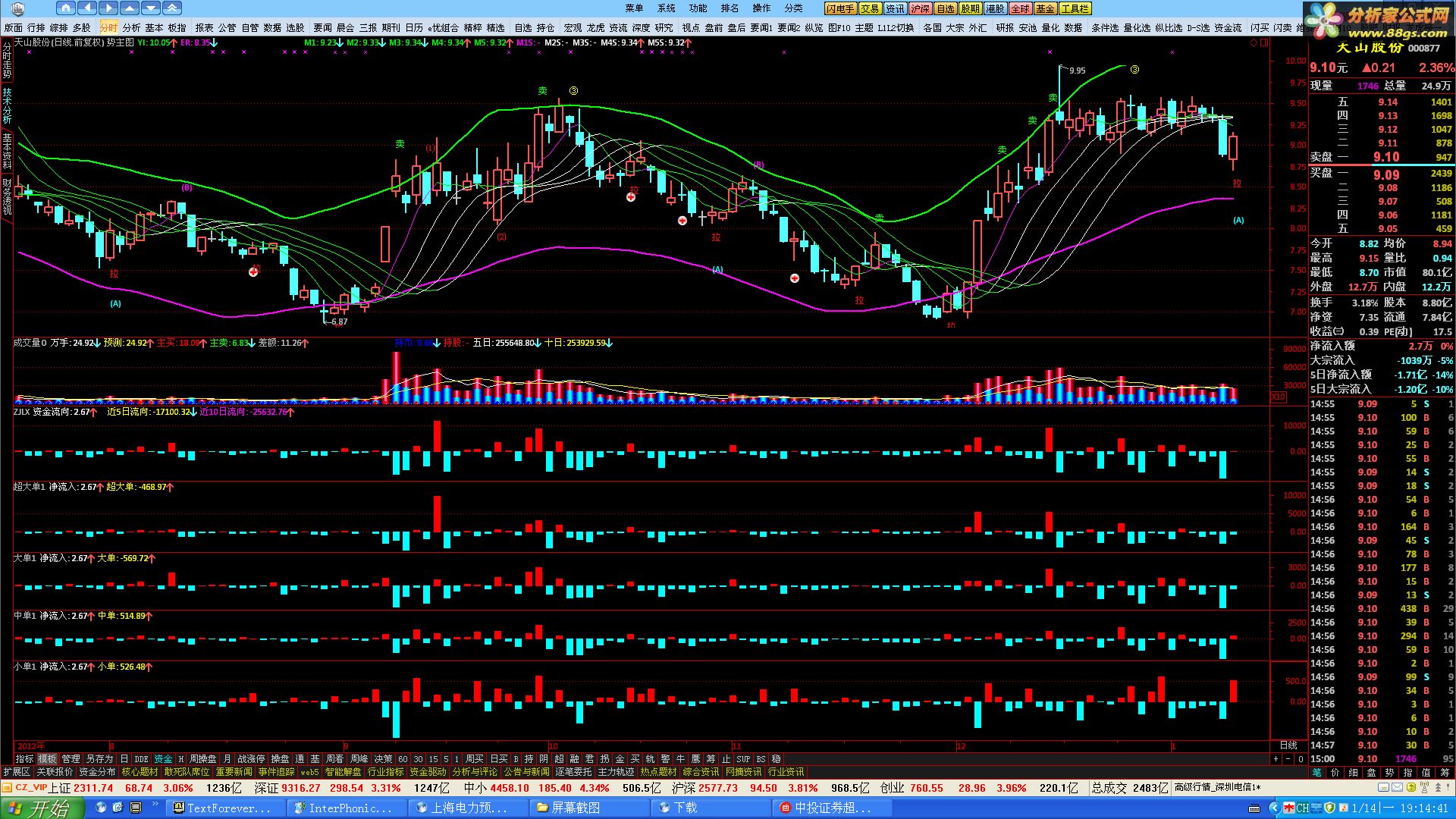Select the 30 minute period tab

tap(418, 758)
